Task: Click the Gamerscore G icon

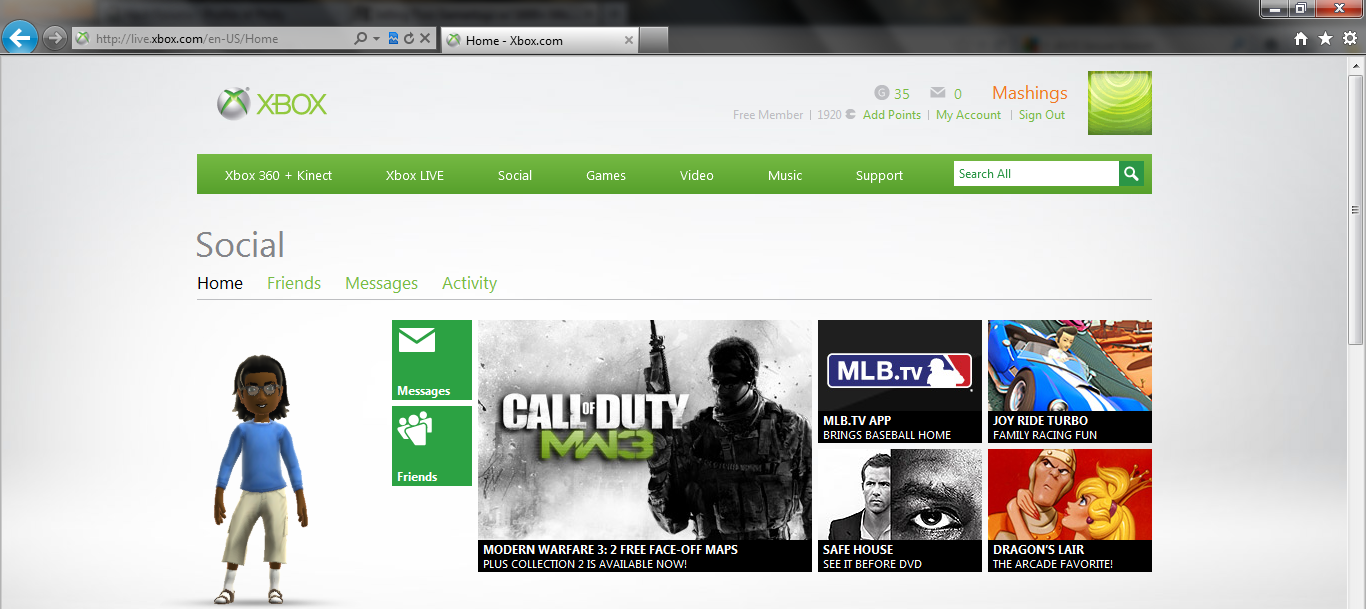Action: coord(882,93)
